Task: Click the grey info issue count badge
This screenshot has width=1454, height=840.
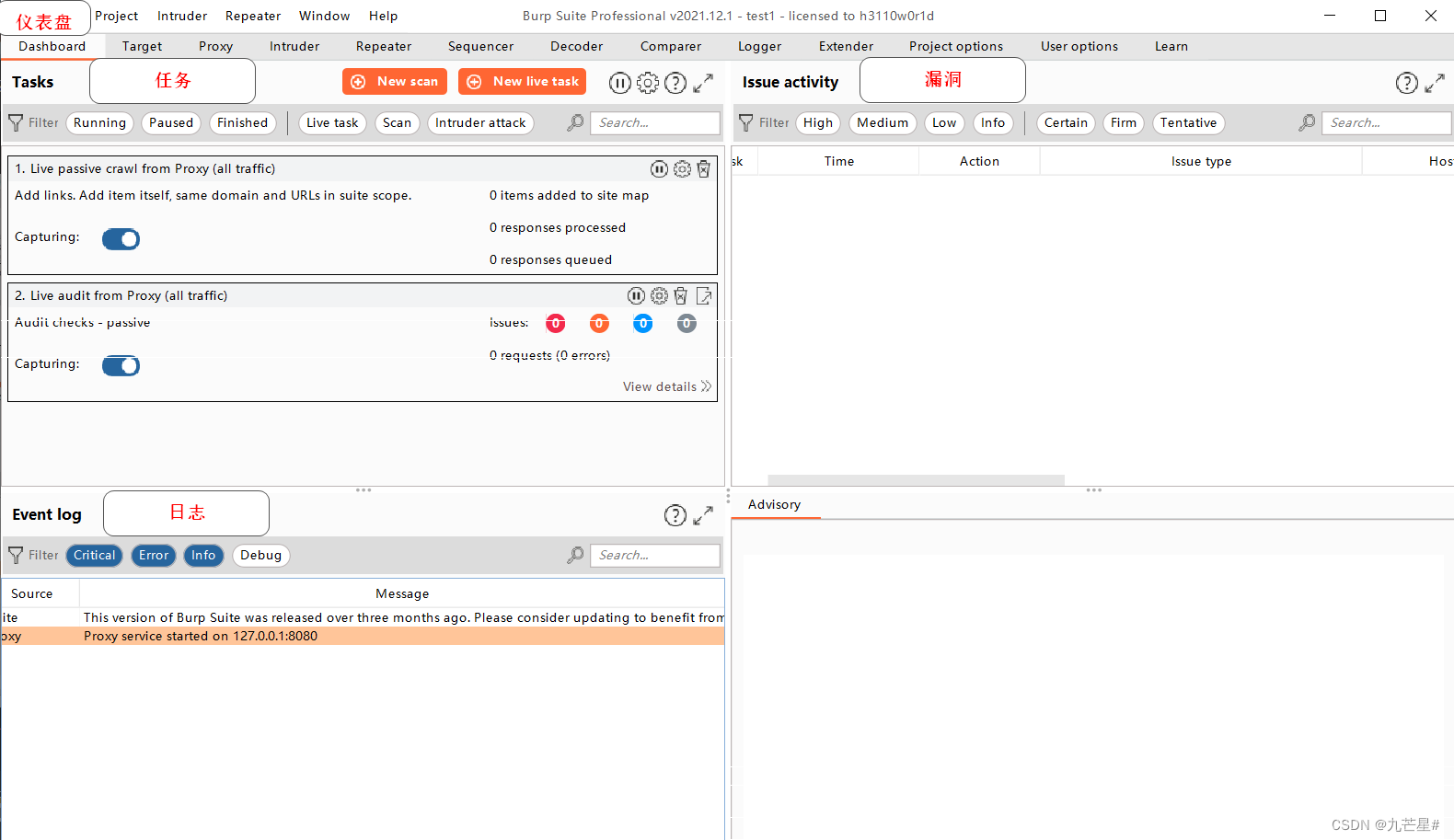Action: 687,323
